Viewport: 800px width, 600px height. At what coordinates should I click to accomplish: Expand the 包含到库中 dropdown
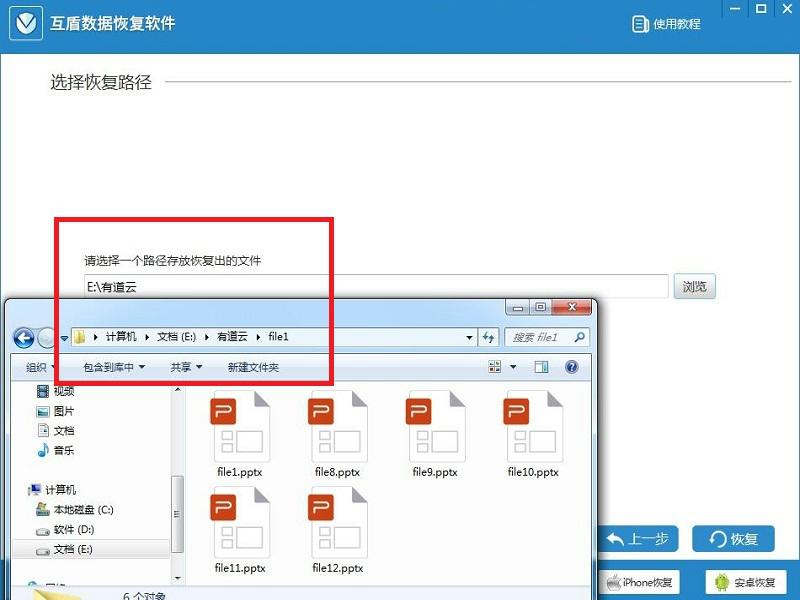pyautogui.click(x=113, y=367)
